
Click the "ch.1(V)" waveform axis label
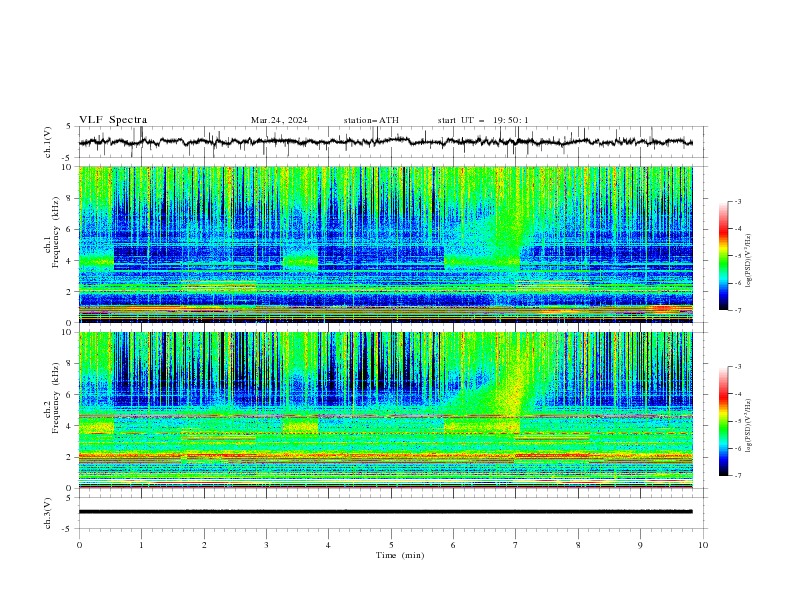point(48,142)
